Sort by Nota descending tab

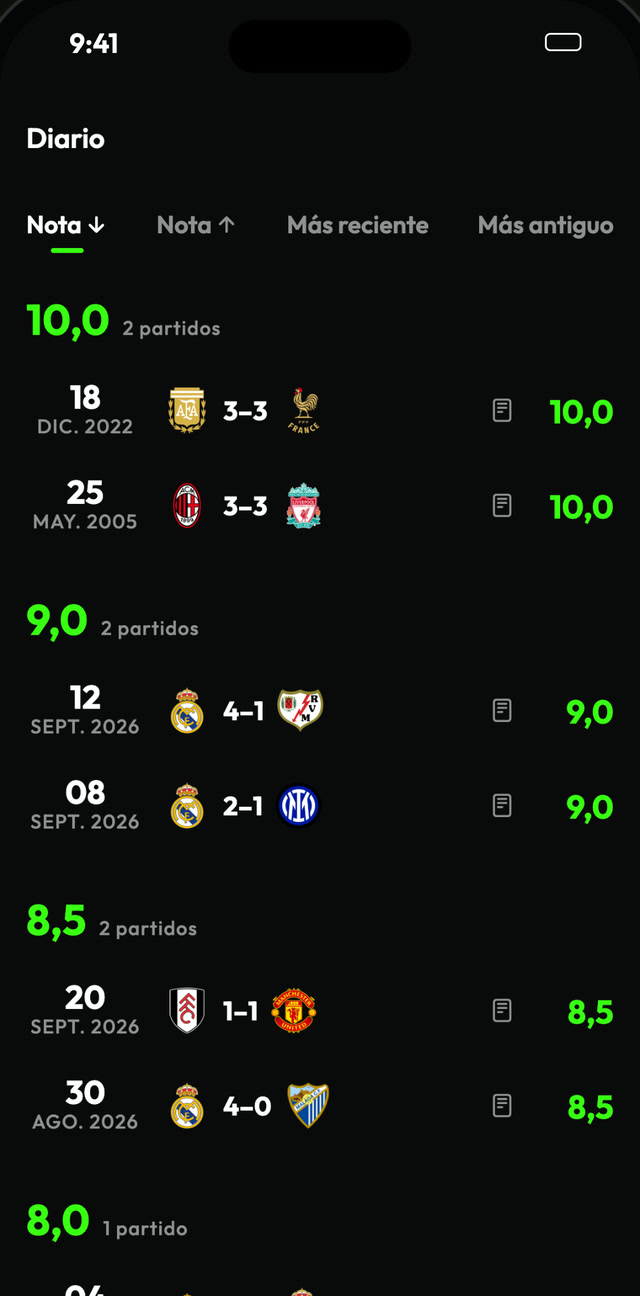[66, 225]
